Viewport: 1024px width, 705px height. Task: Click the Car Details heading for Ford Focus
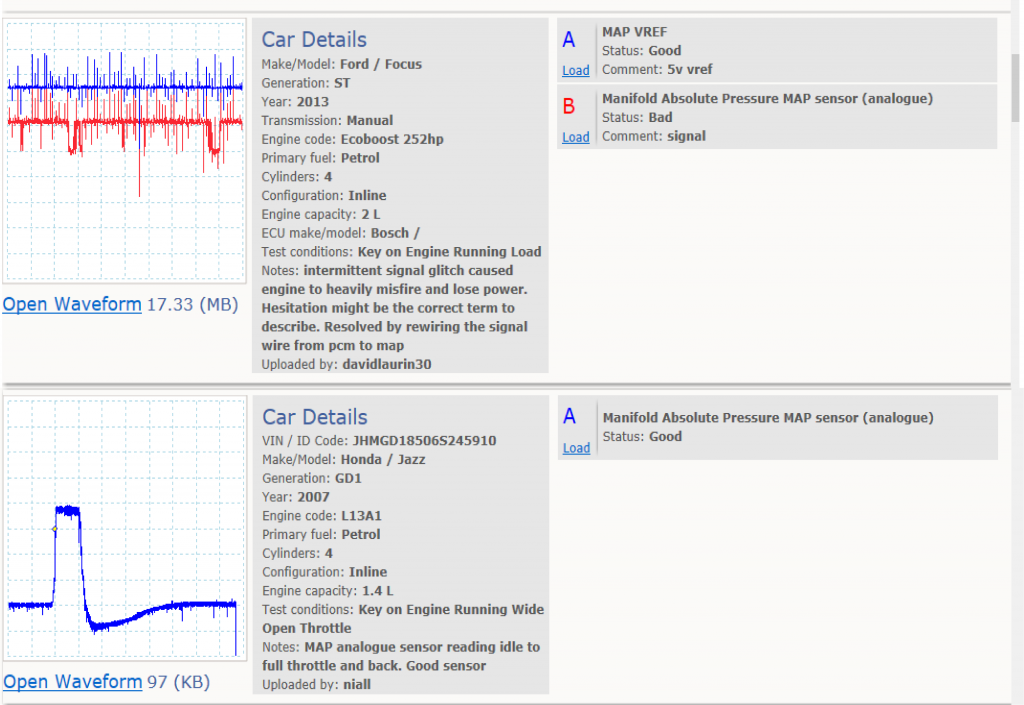(x=314, y=40)
